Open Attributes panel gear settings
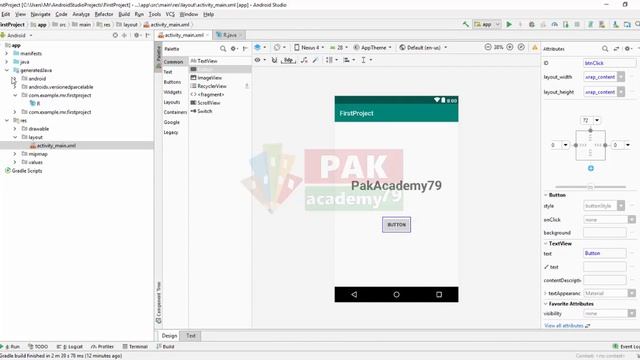 [x=628, y=49]
